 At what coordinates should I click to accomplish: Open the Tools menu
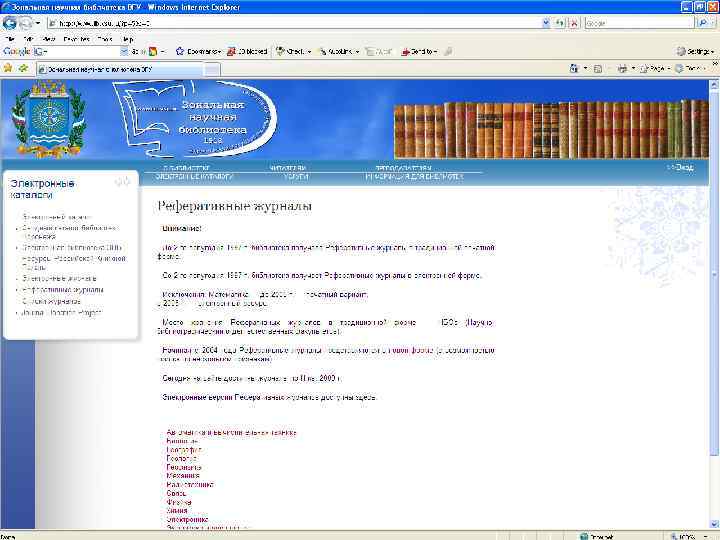(105, 39)
